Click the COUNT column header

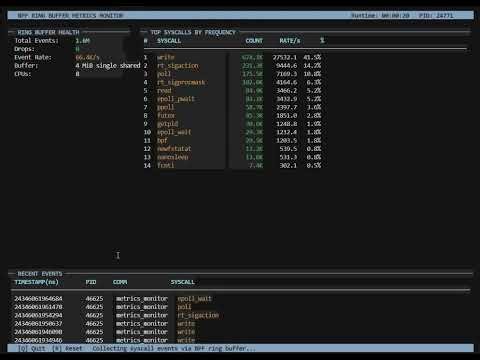[254, 41]
